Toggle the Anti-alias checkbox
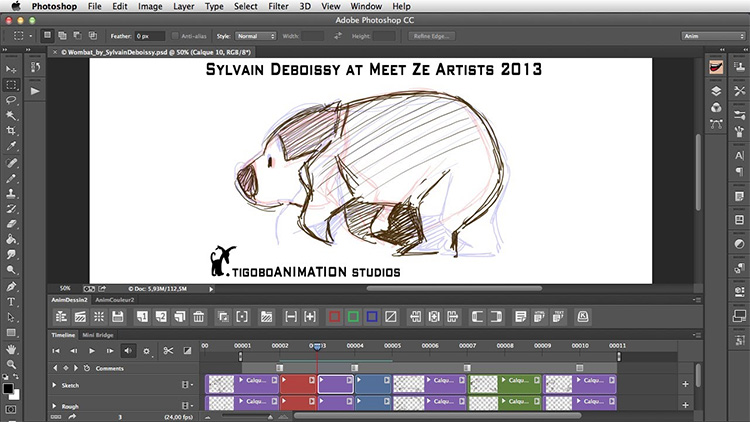Viewport: 750px width, 422px height. [x=175, y=36]
